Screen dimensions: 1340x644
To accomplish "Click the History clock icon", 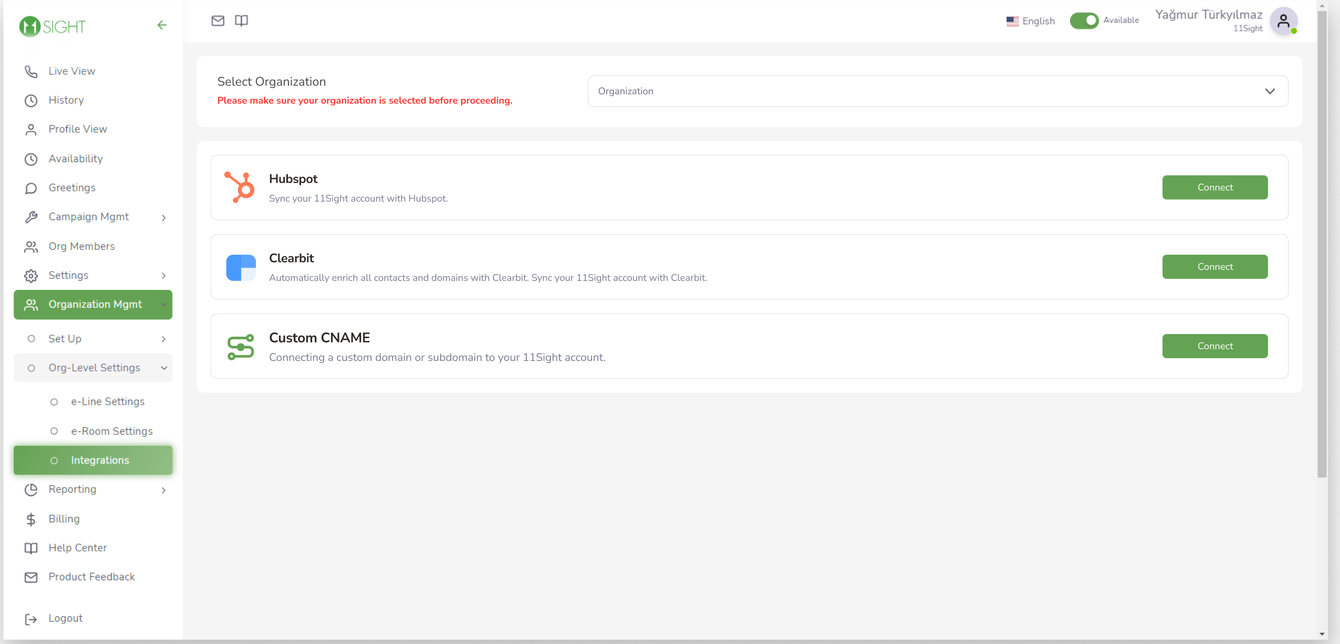I will point(31,100).
